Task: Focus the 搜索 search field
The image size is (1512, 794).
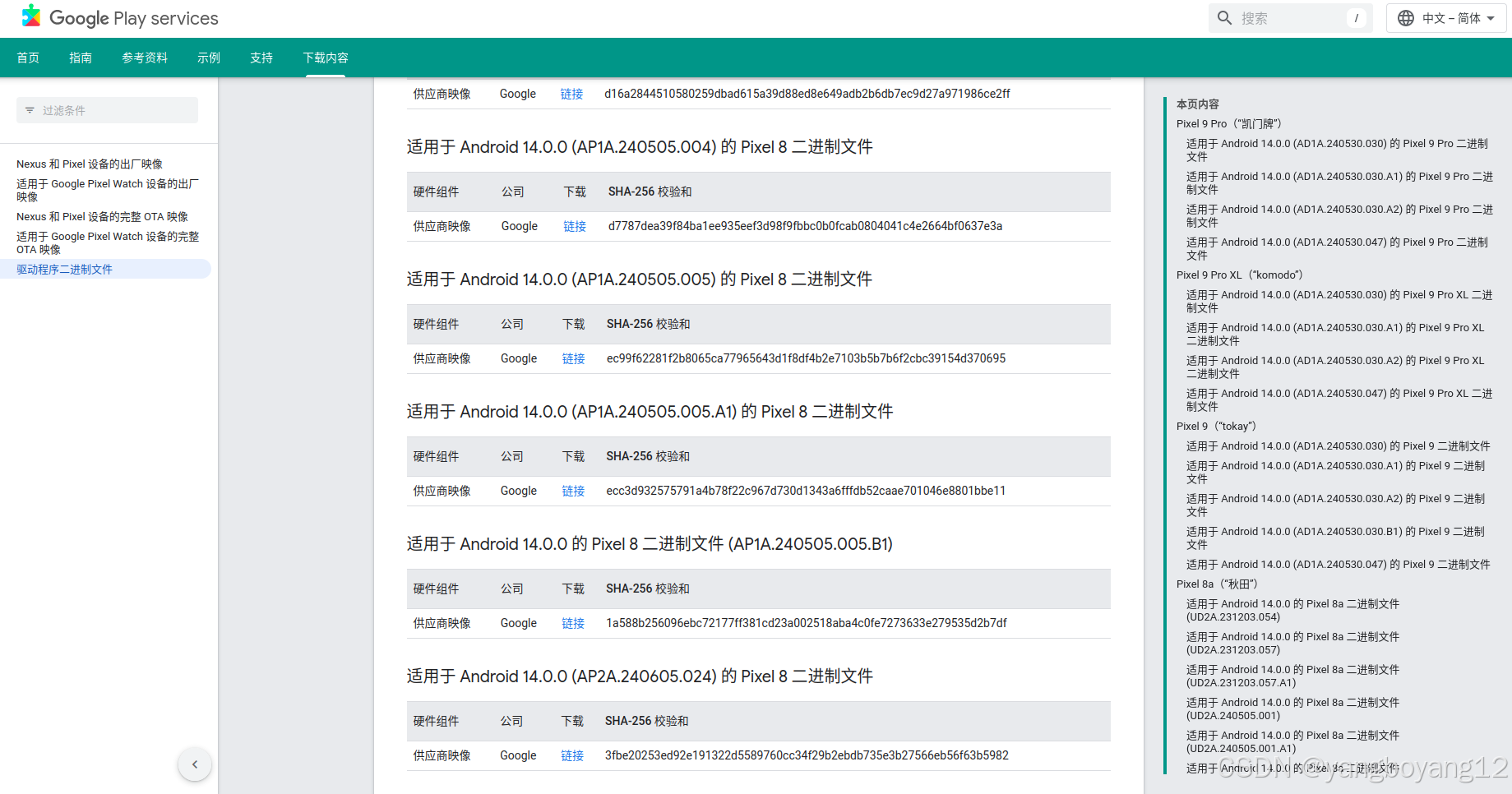Action: (x=1291, y=18)
